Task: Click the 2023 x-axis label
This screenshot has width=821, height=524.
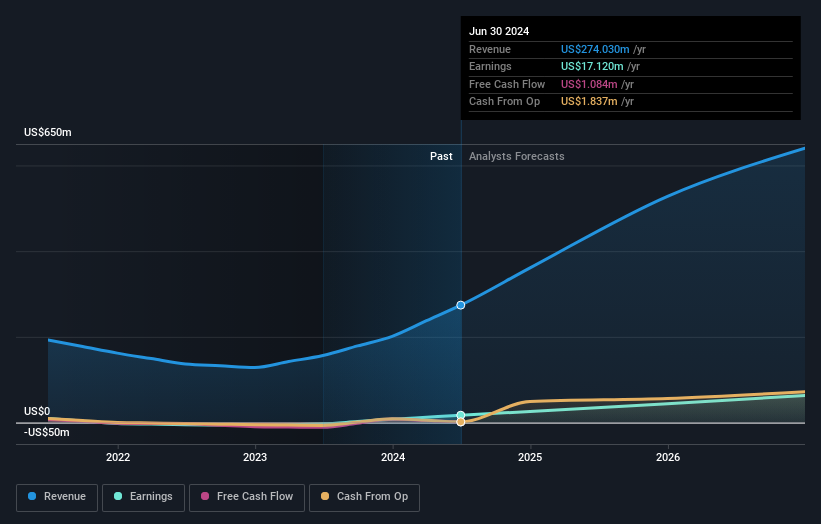Action: coord(255,457)
